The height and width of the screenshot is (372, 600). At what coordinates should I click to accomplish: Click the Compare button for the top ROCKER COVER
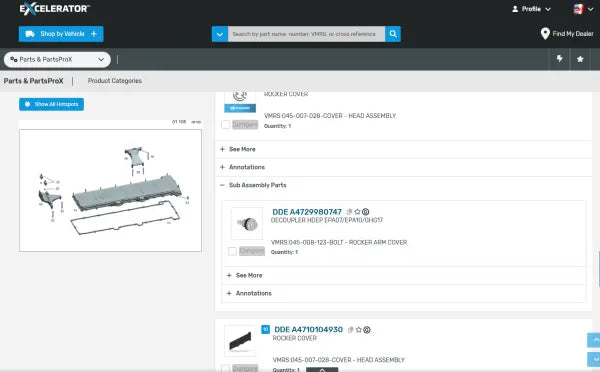coord(245,124)
